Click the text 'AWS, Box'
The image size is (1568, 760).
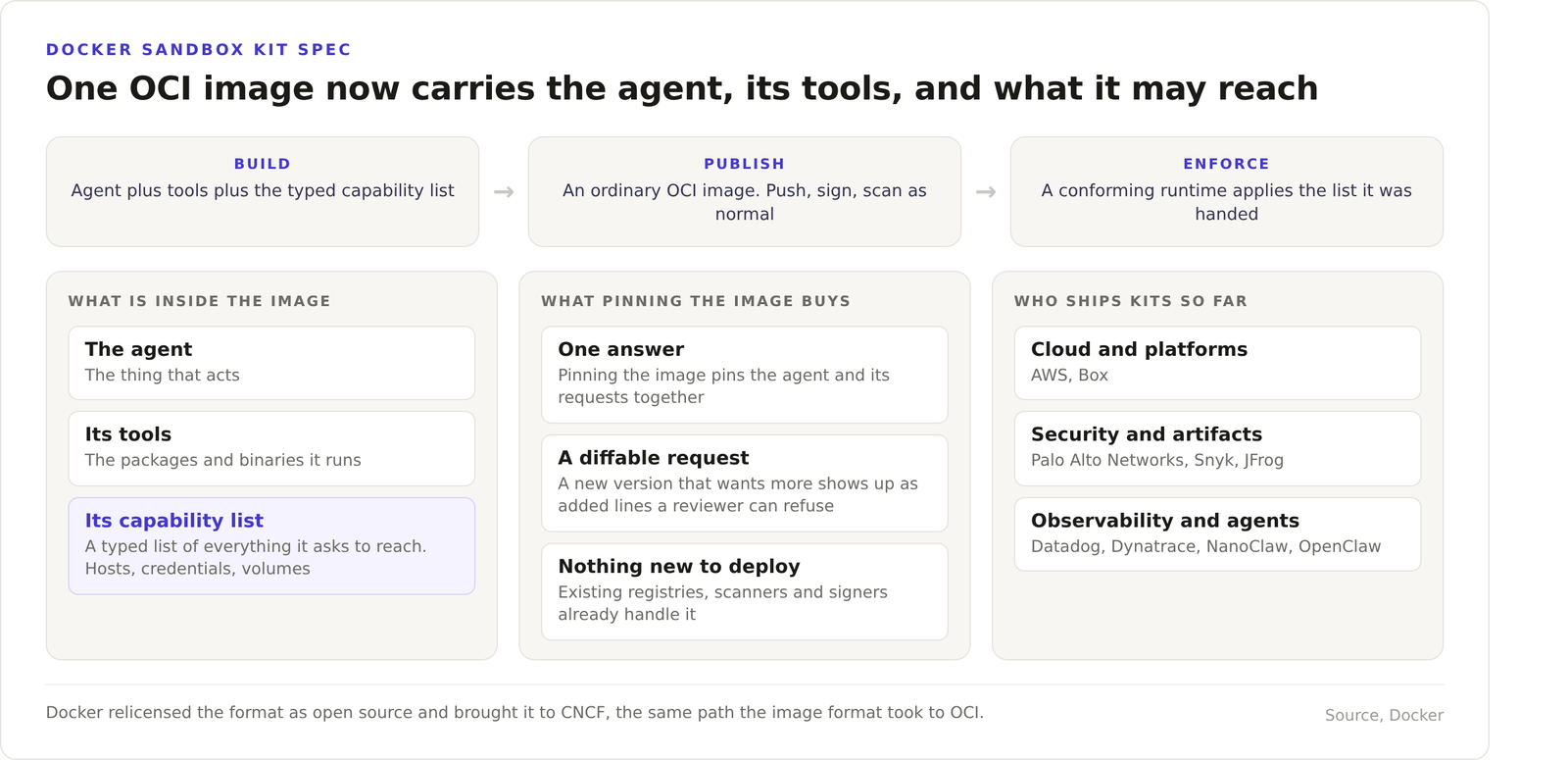1069,376
